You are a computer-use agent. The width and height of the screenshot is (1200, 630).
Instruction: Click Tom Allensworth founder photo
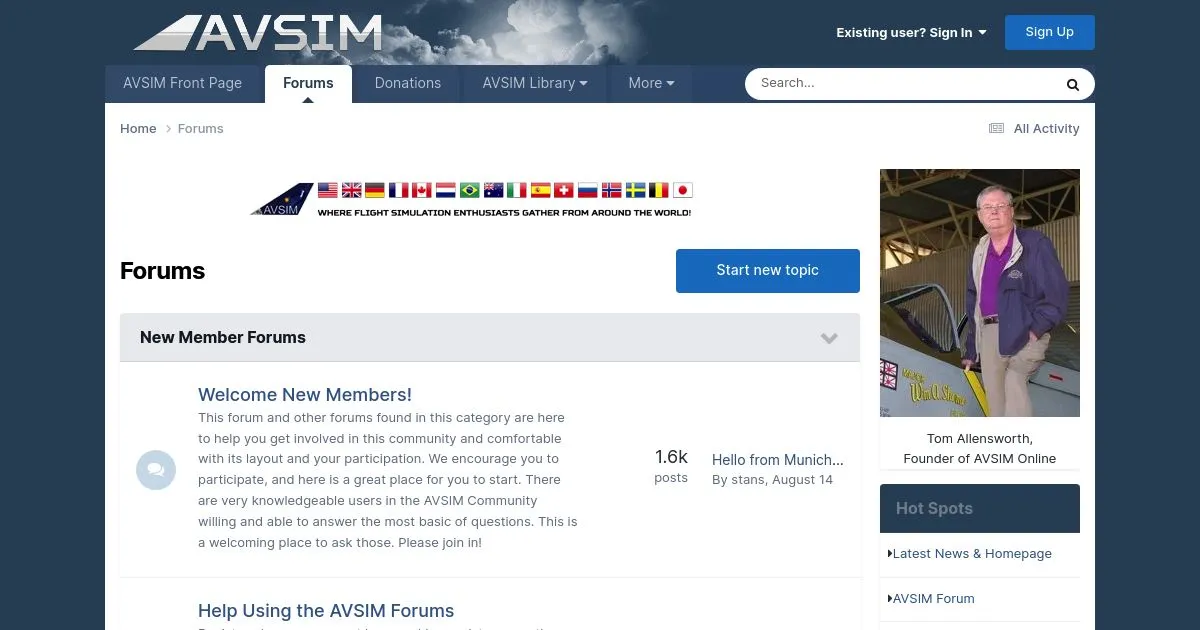[979, 292]
